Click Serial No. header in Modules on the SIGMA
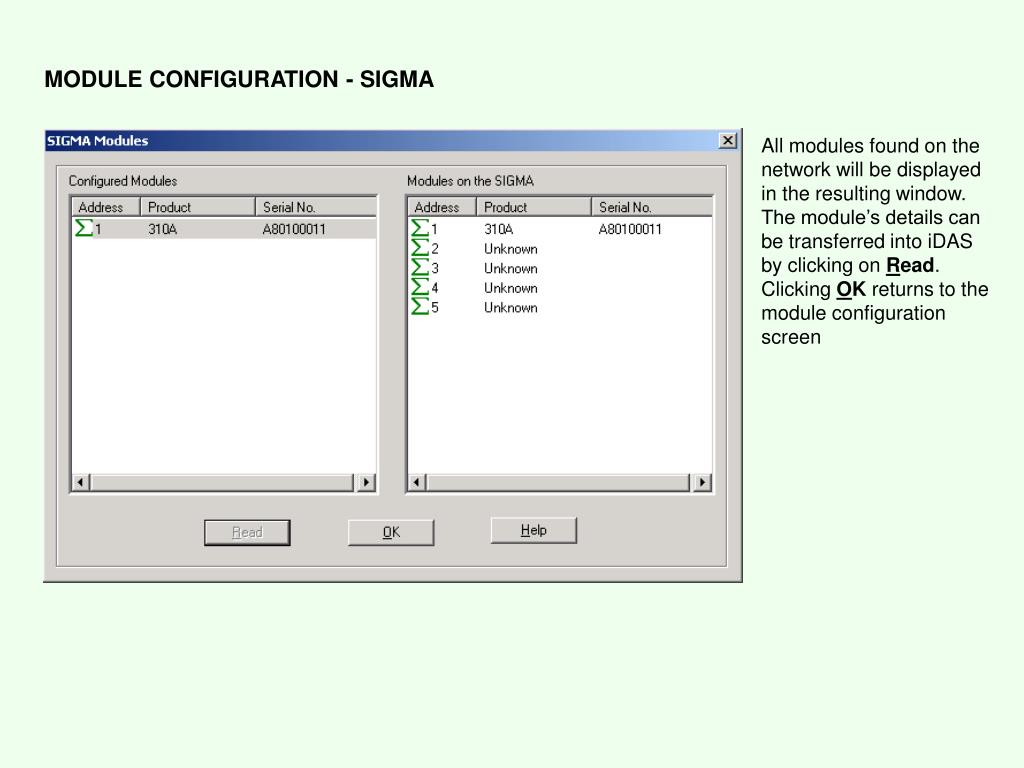The image size is (1024, 768). point(652,207)
